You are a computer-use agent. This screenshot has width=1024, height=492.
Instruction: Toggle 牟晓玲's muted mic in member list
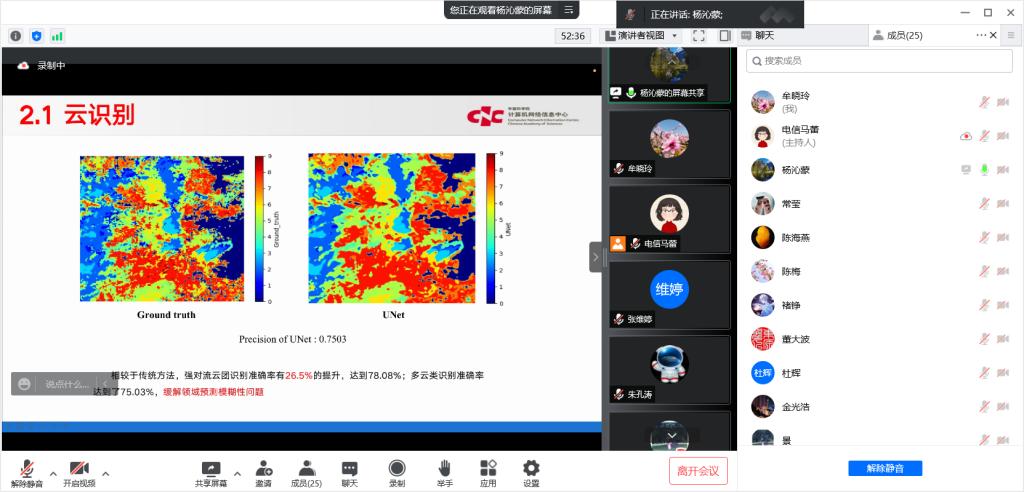click(984, 102)
